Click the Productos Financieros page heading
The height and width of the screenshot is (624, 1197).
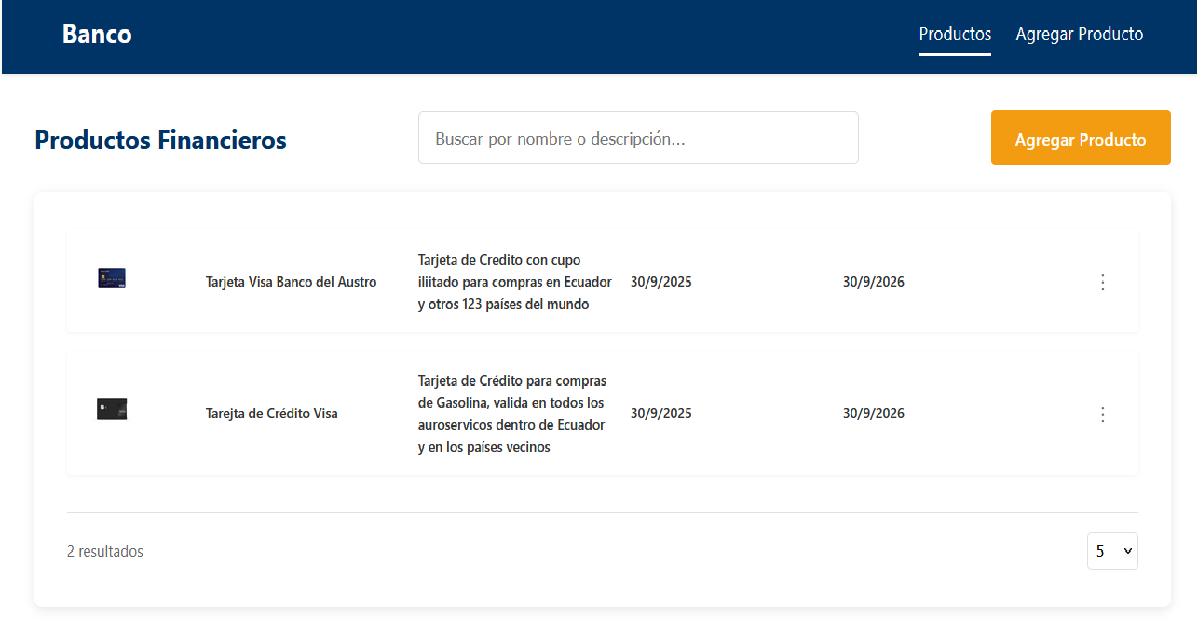[160, 140]
